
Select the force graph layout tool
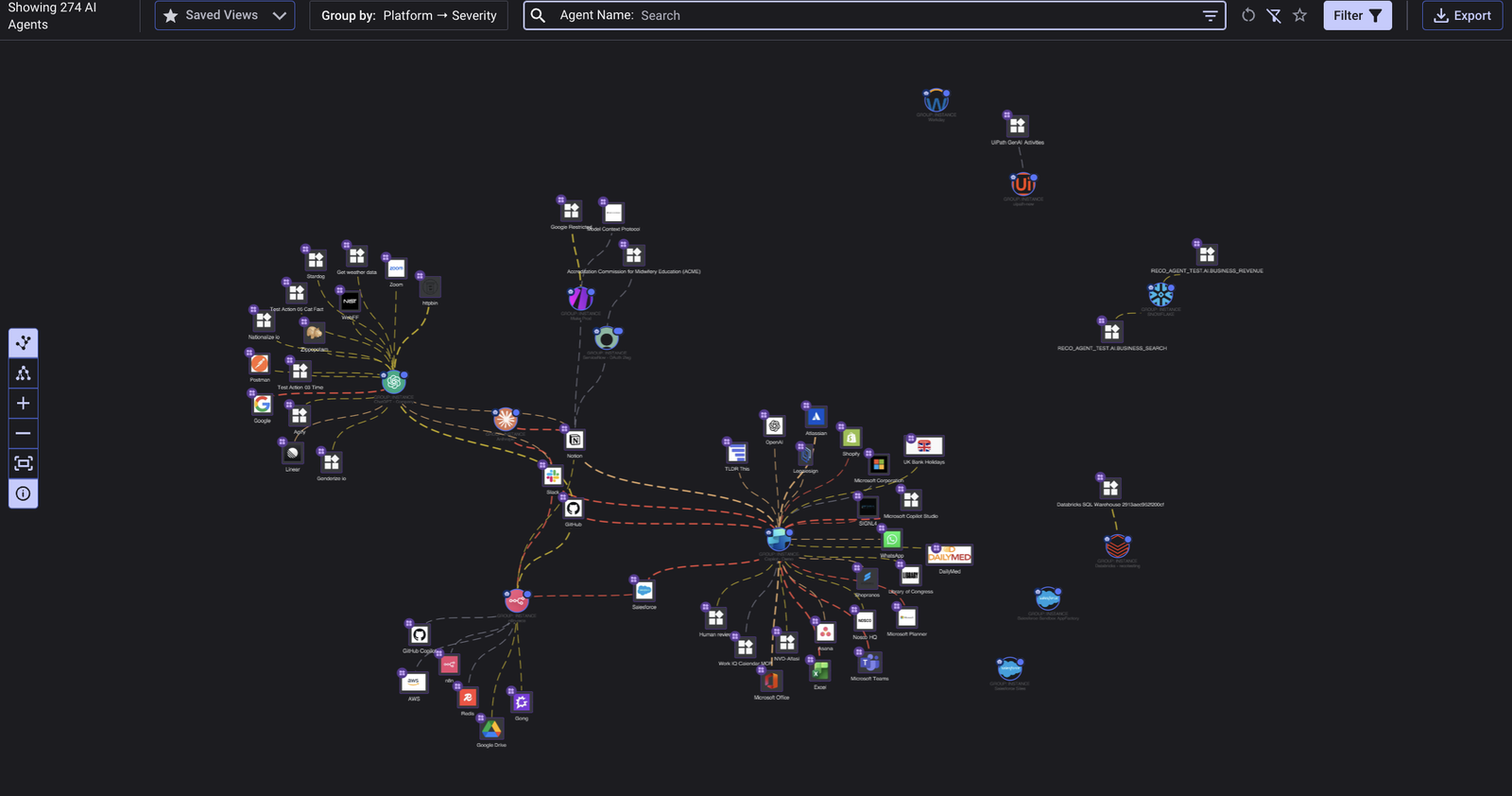(x=24, y=342)
